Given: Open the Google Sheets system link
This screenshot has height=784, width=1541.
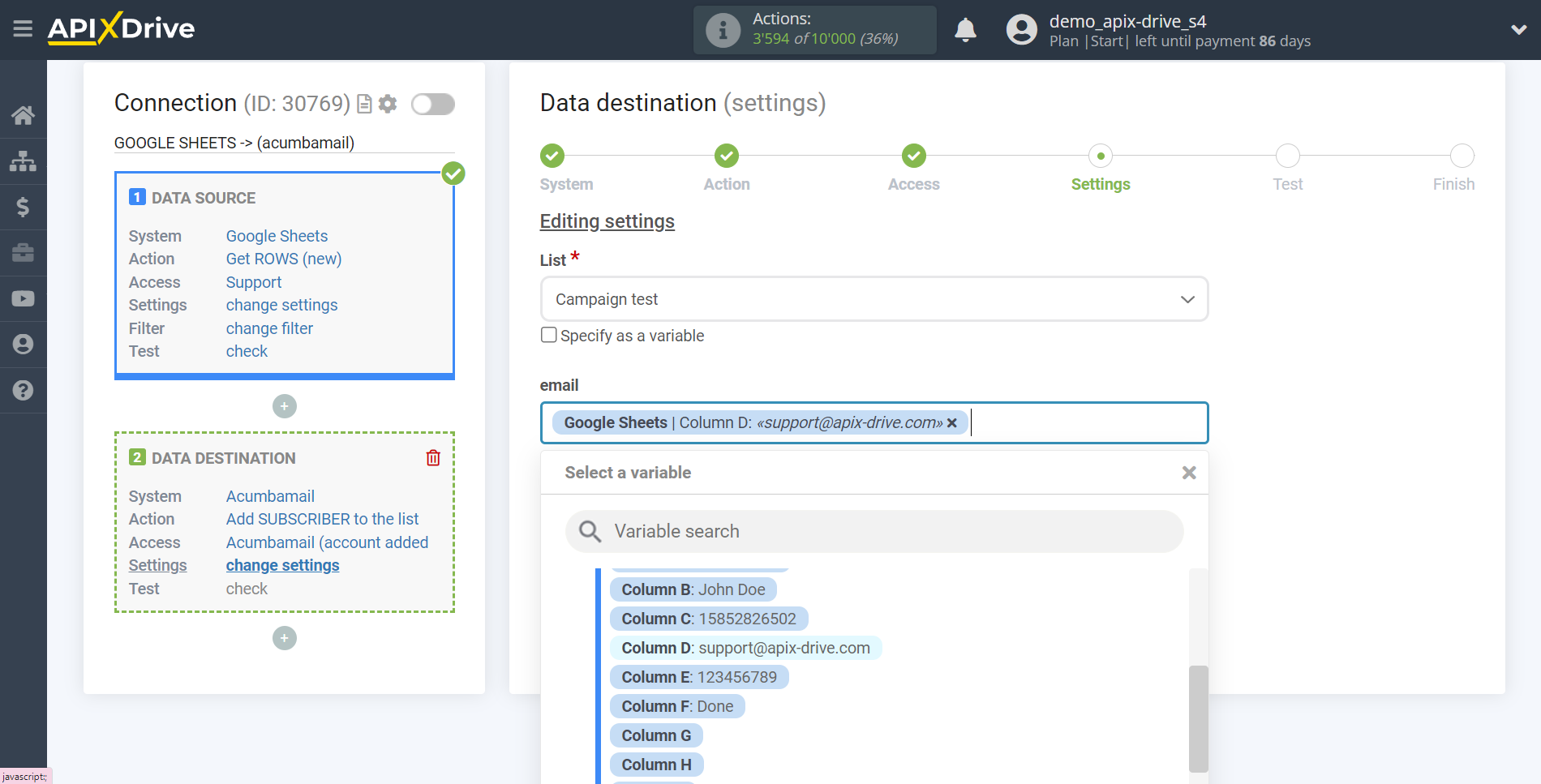Looking at the screenshot, I should coord(277,236).
